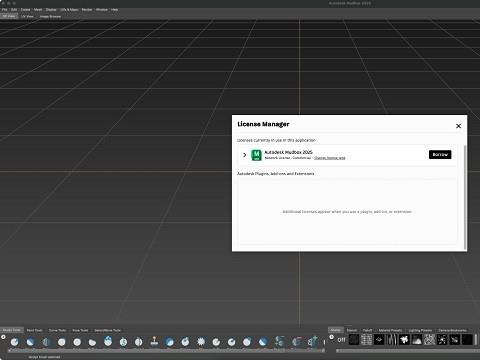
Task: Turn stamp Off in the Stamp tray
Action: pyautogui.click(x=342, y=340)
